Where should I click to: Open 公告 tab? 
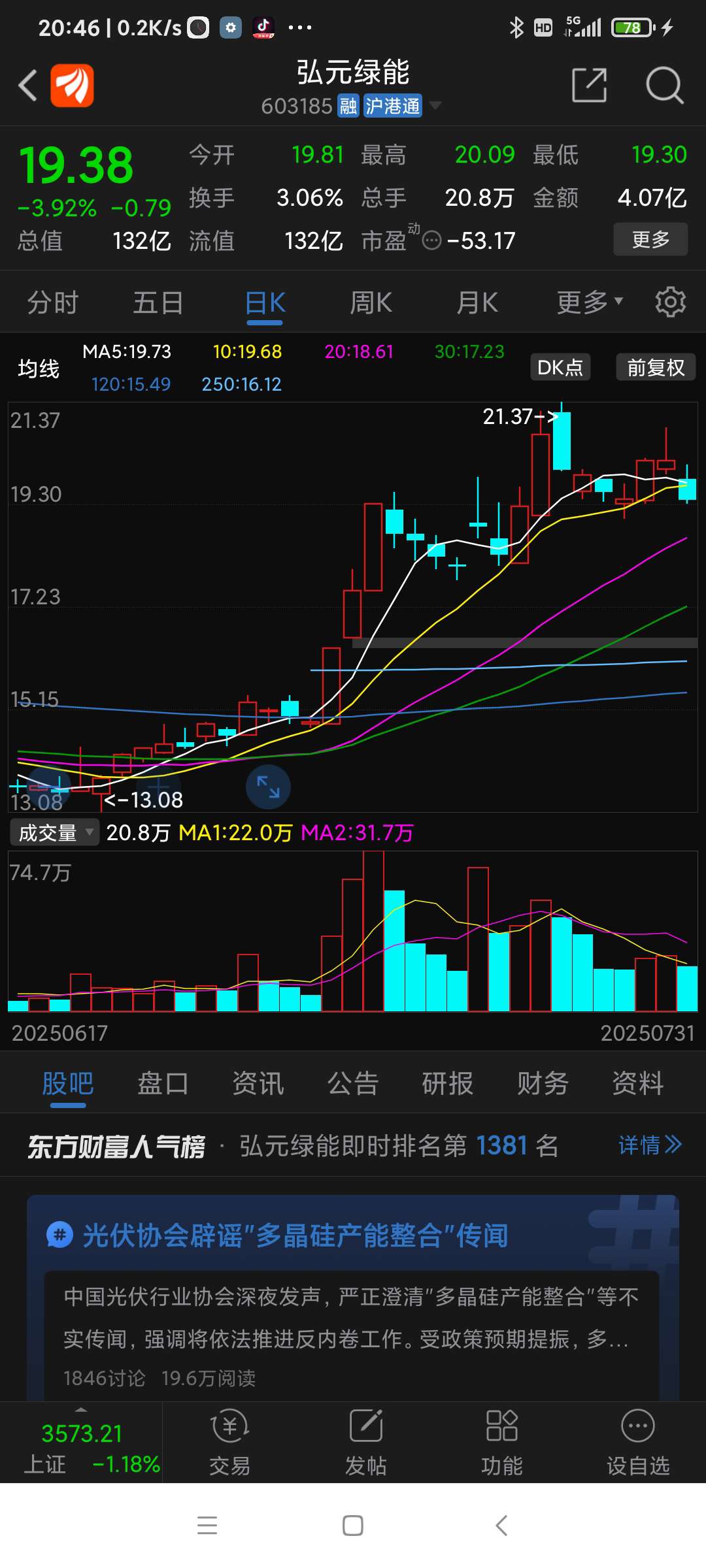point(353,1083)
